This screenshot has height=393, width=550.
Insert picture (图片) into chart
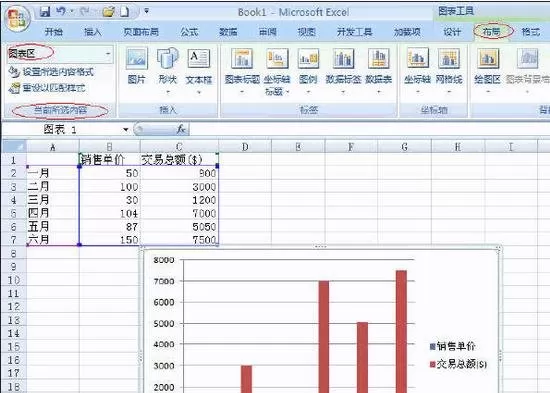point(136,66)
